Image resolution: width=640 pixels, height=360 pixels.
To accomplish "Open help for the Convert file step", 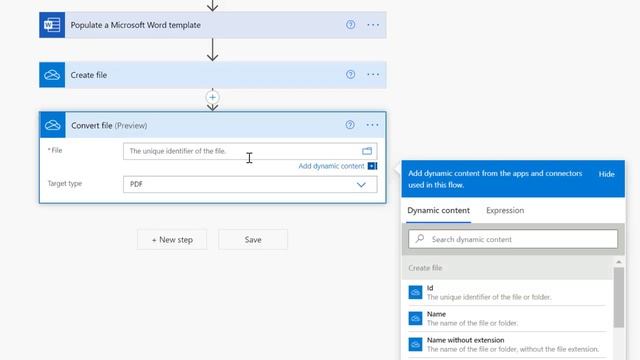I will click(350, 125).
